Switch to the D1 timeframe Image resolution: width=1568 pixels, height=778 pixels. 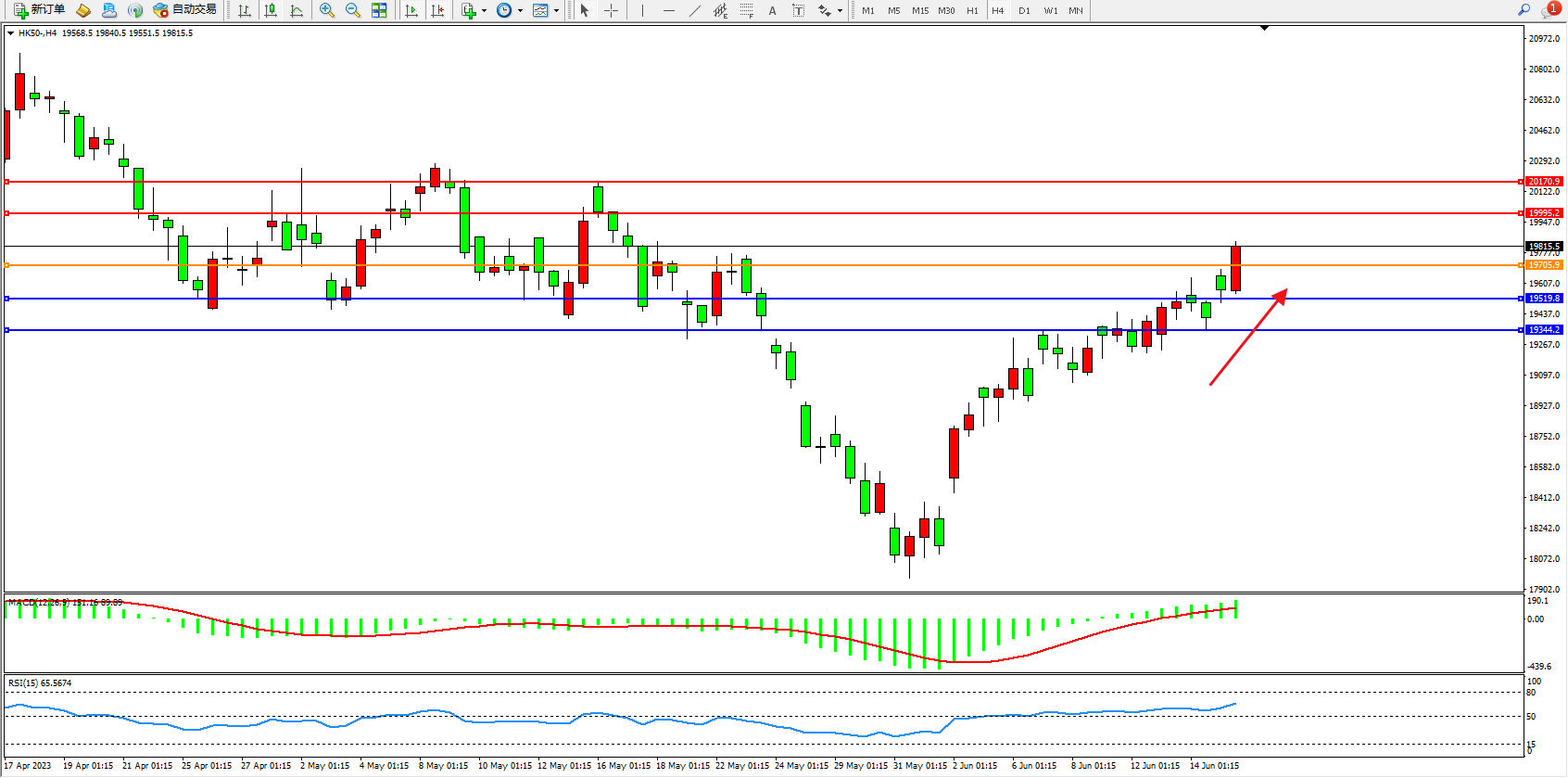[x=1023, y=10]
